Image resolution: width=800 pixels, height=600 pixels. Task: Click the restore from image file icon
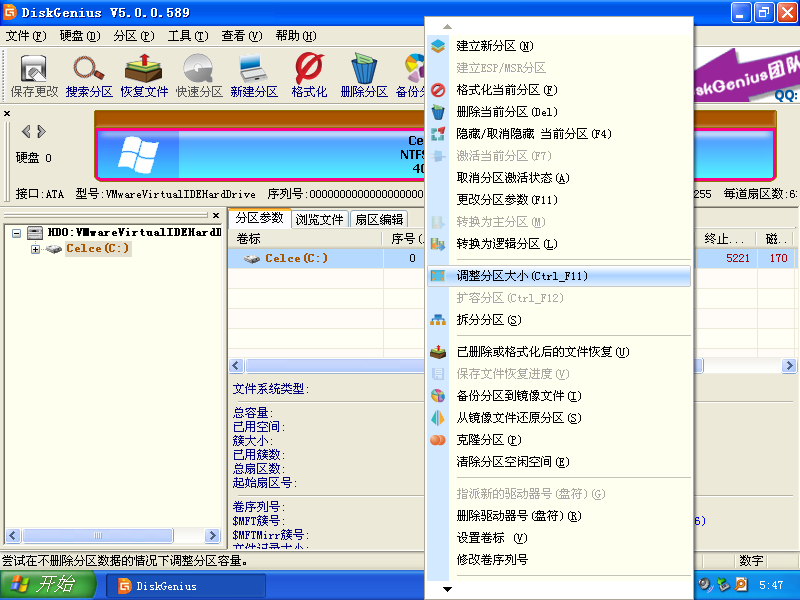[x=438, y=418]
